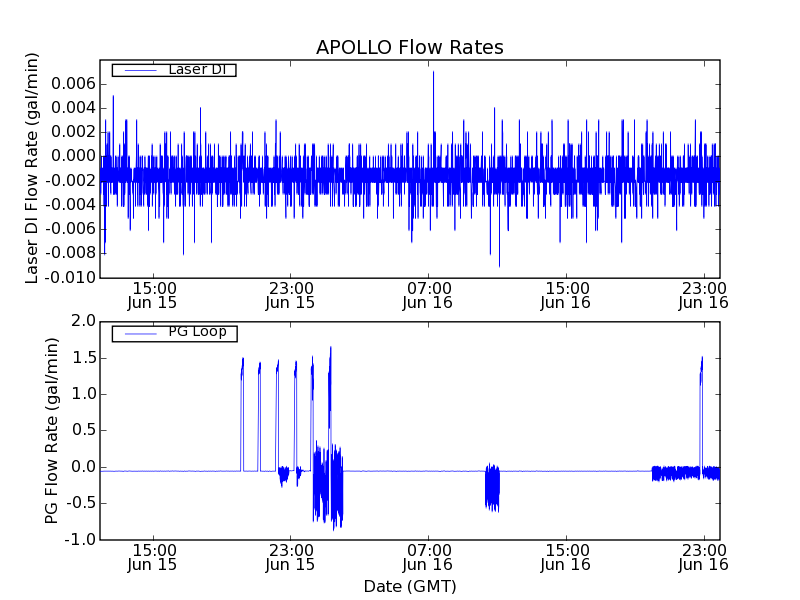The image size is (800, 600).
Task: Select the PG Loop legend label
Action: (x=197, y=332)
